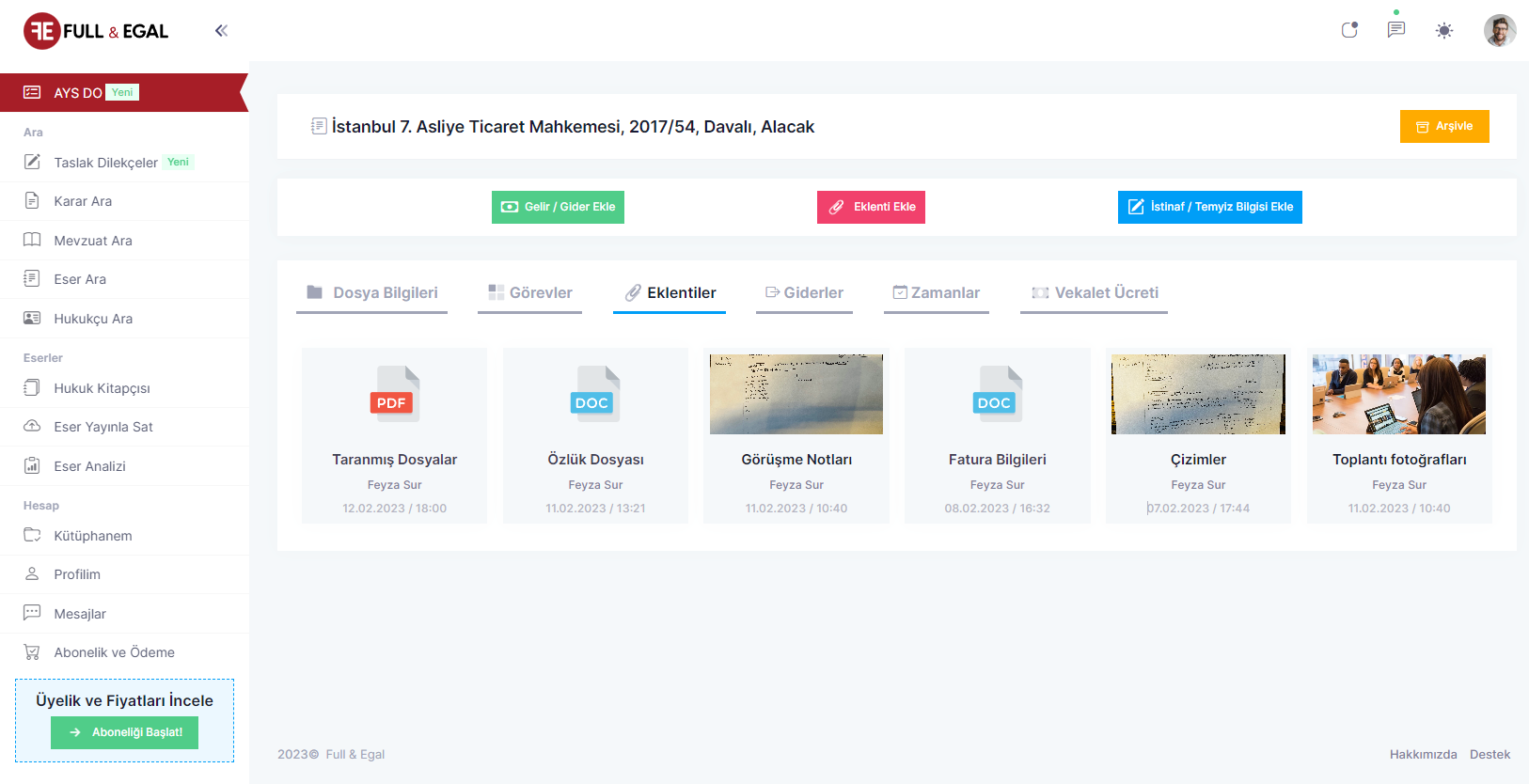The image size is (1529, 784).
Task: Click İstinaf / Temyiz Bilgisi Ekle
Action: pos(1209,207)
